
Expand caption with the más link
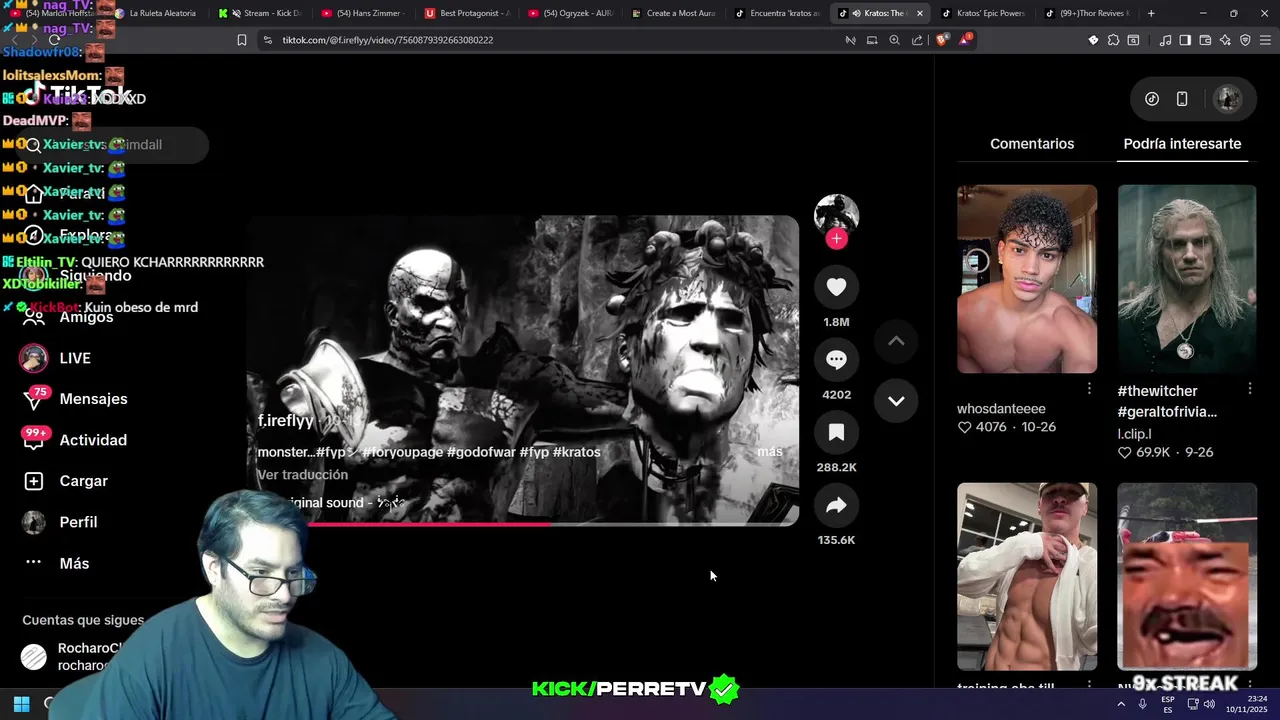click(x=770, y=452)
